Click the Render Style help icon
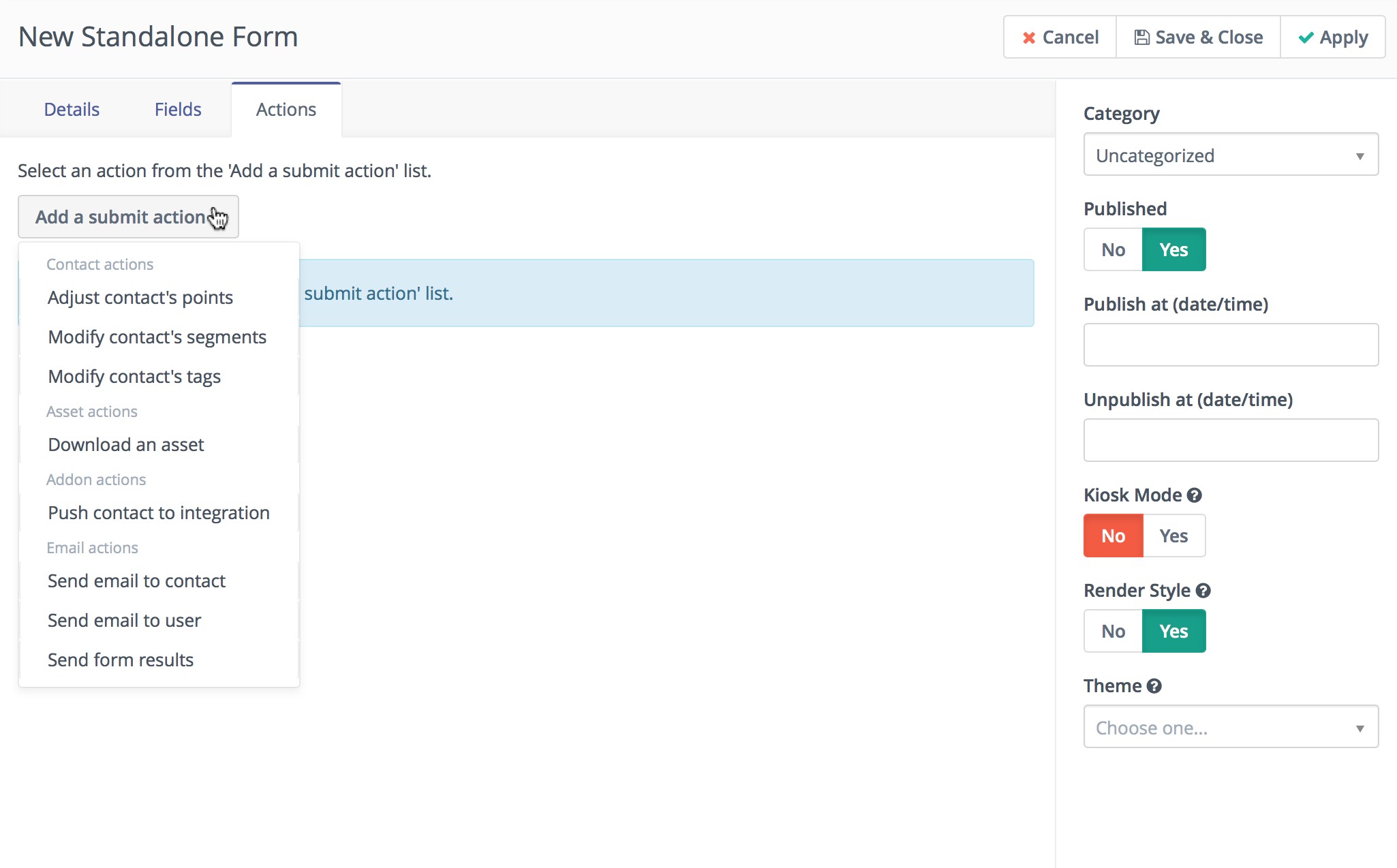The width and height of the screenshot is (1397, 868). tap(1203, 591)
